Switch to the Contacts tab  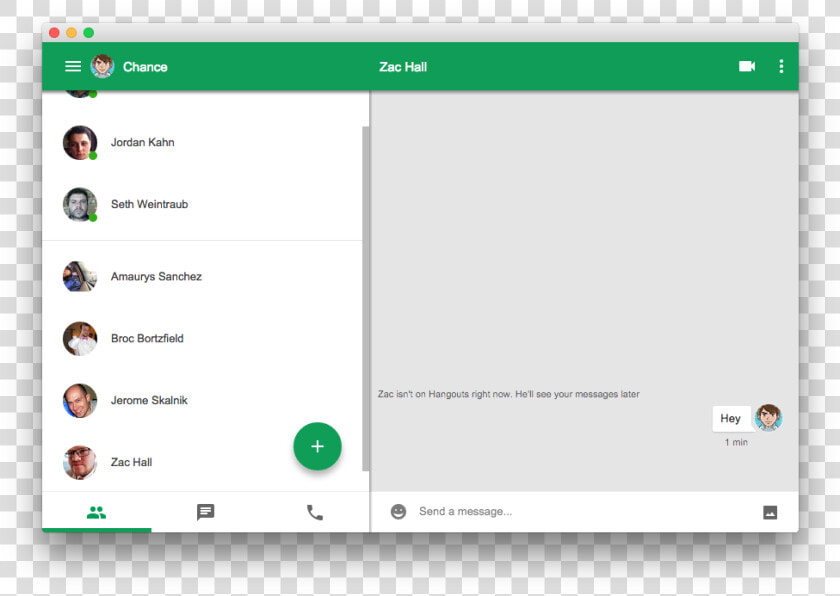(96, 512)
